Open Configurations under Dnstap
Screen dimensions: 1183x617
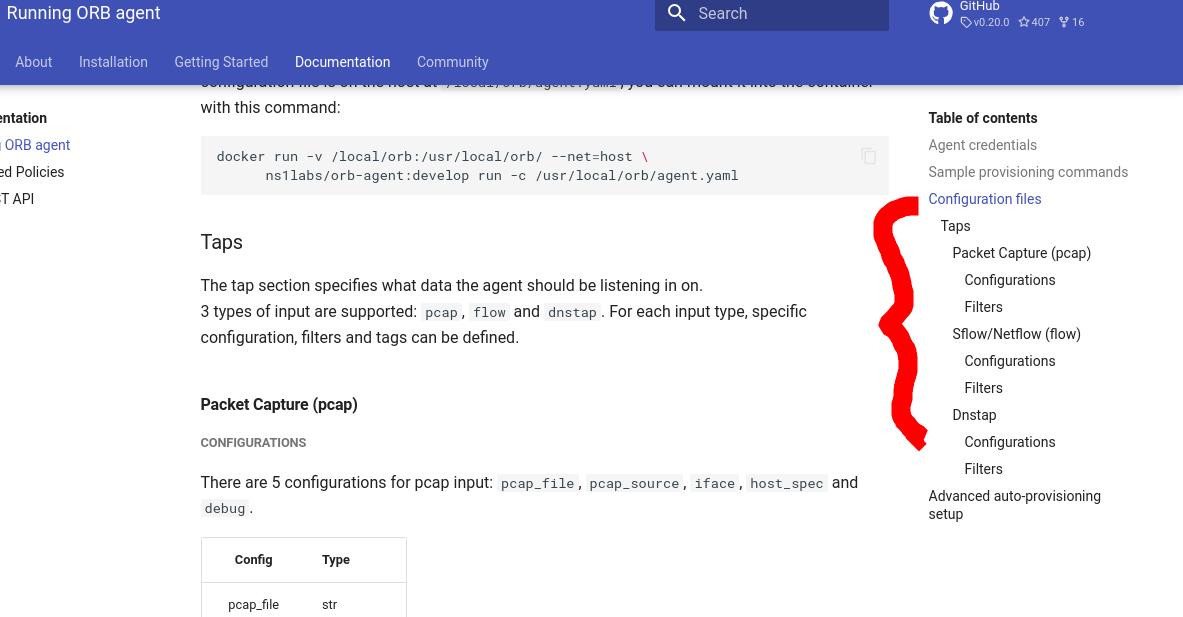(x=1009, y=442)
